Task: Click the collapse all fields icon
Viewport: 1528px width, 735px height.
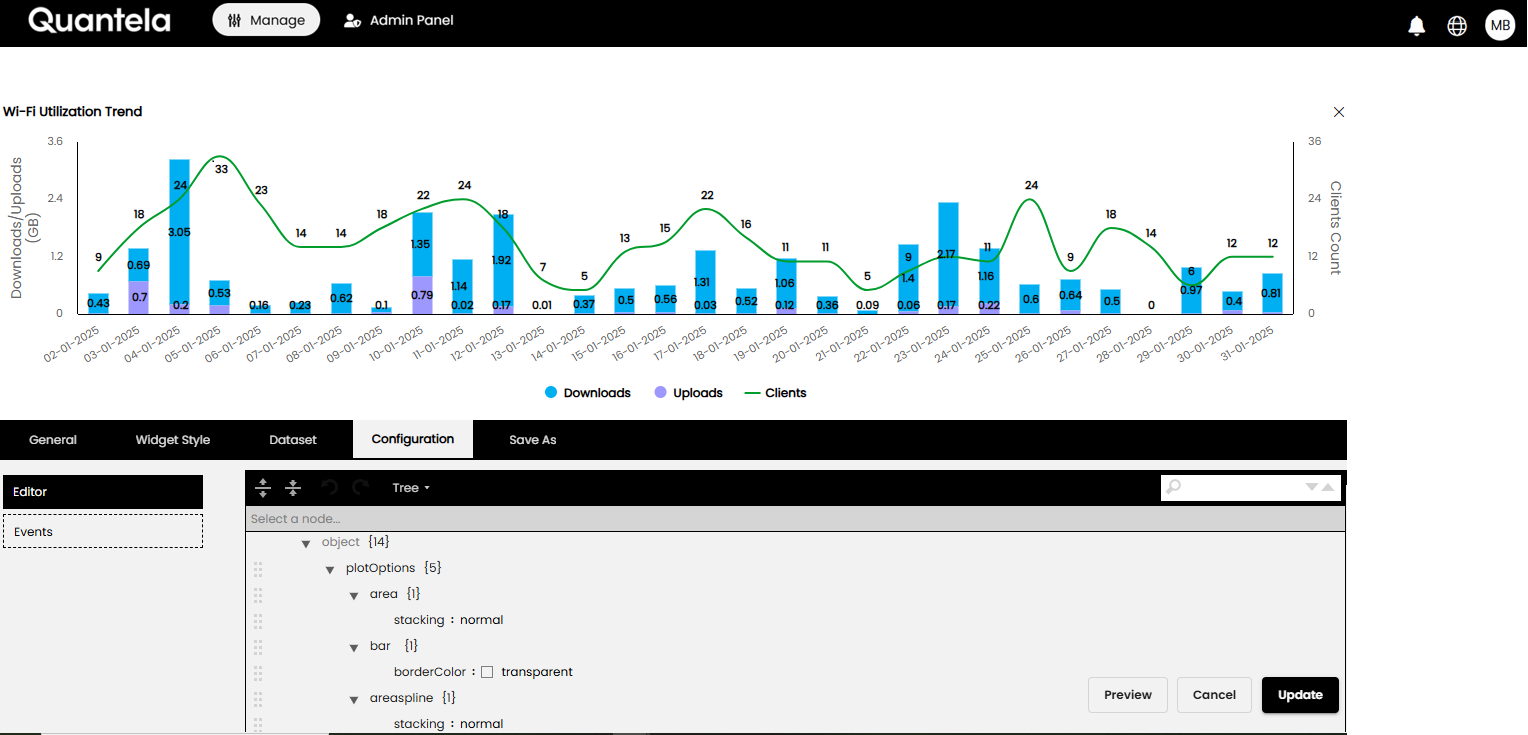Action: pyautogui.click(x=293, y=488)
